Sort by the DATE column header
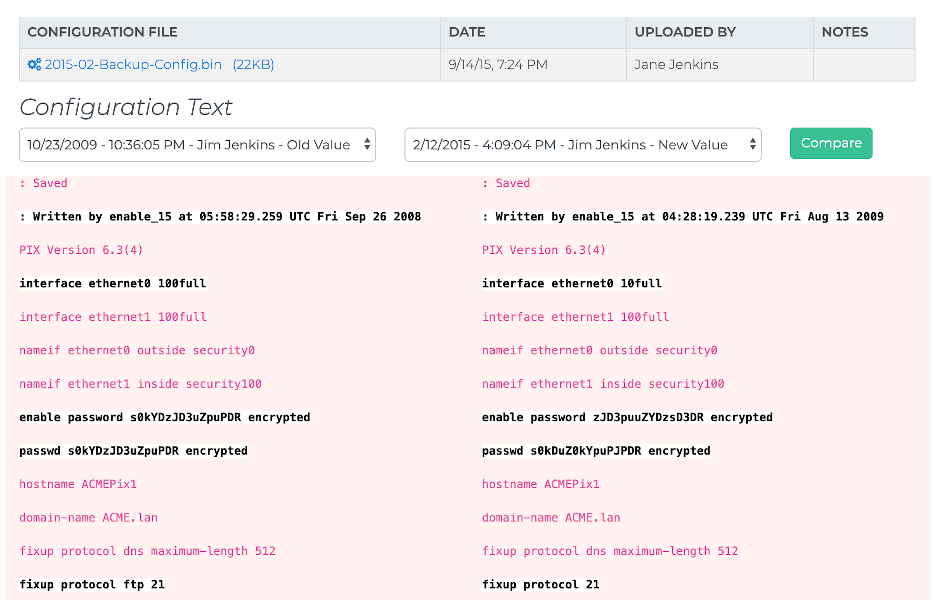The height and width of the screenshot is (600, 950). point(466,32)
